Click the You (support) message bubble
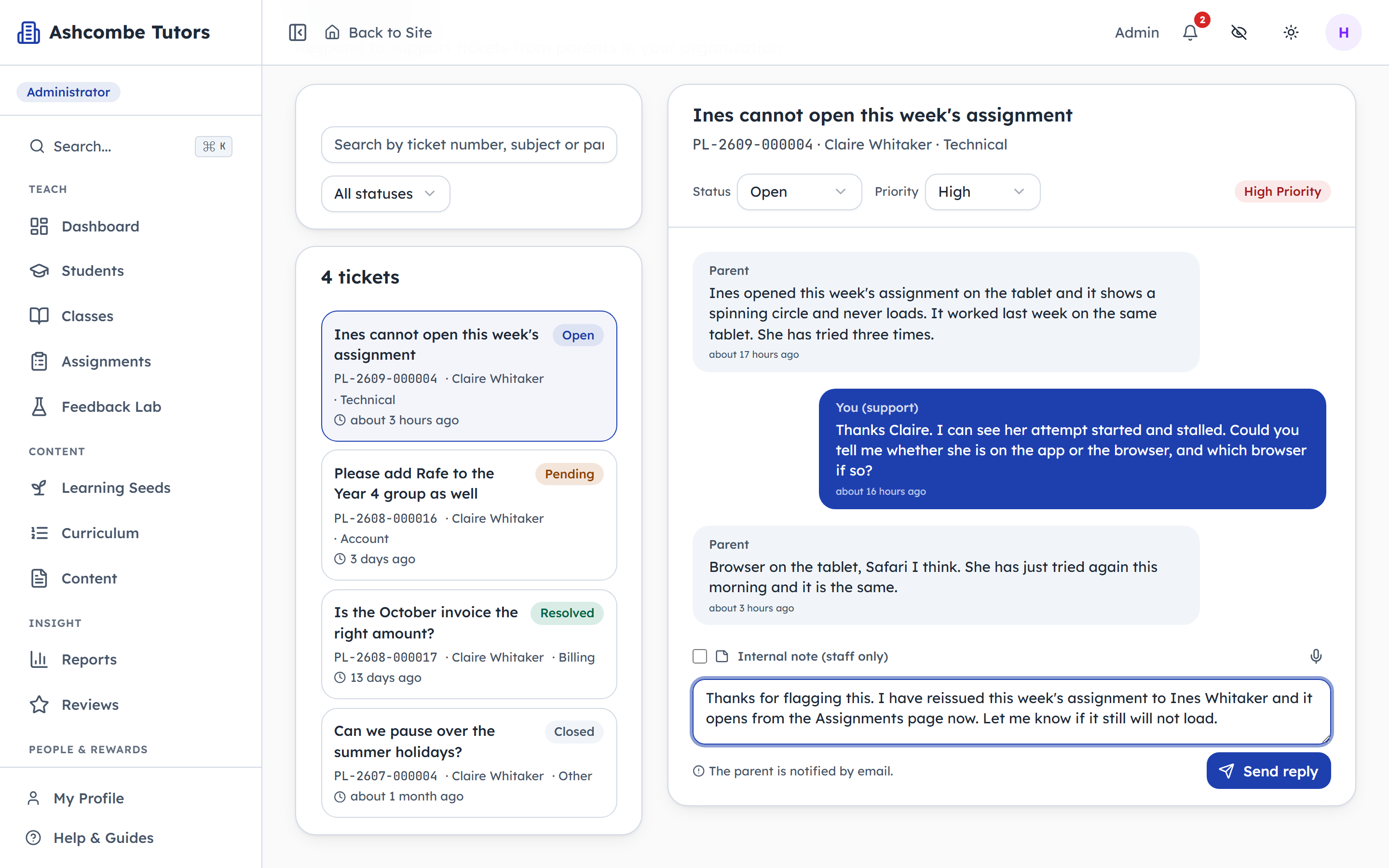This screenshot has width=1389, height=868. coord(1072,449)
